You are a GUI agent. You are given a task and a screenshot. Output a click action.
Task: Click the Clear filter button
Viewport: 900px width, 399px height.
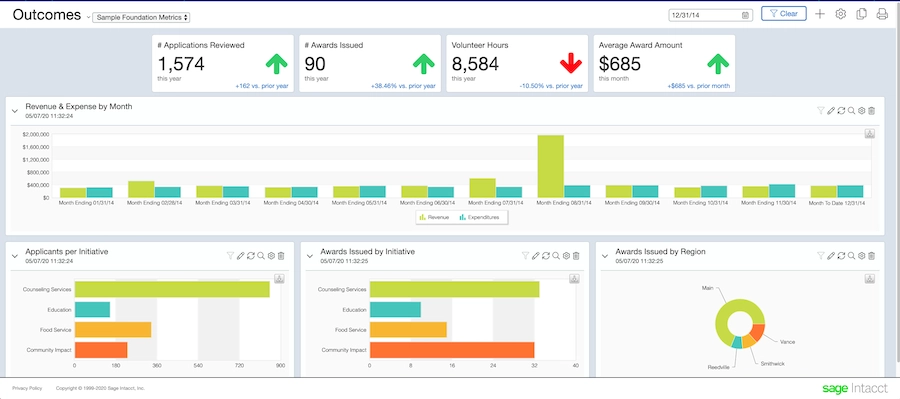click(x=783, y=14)
